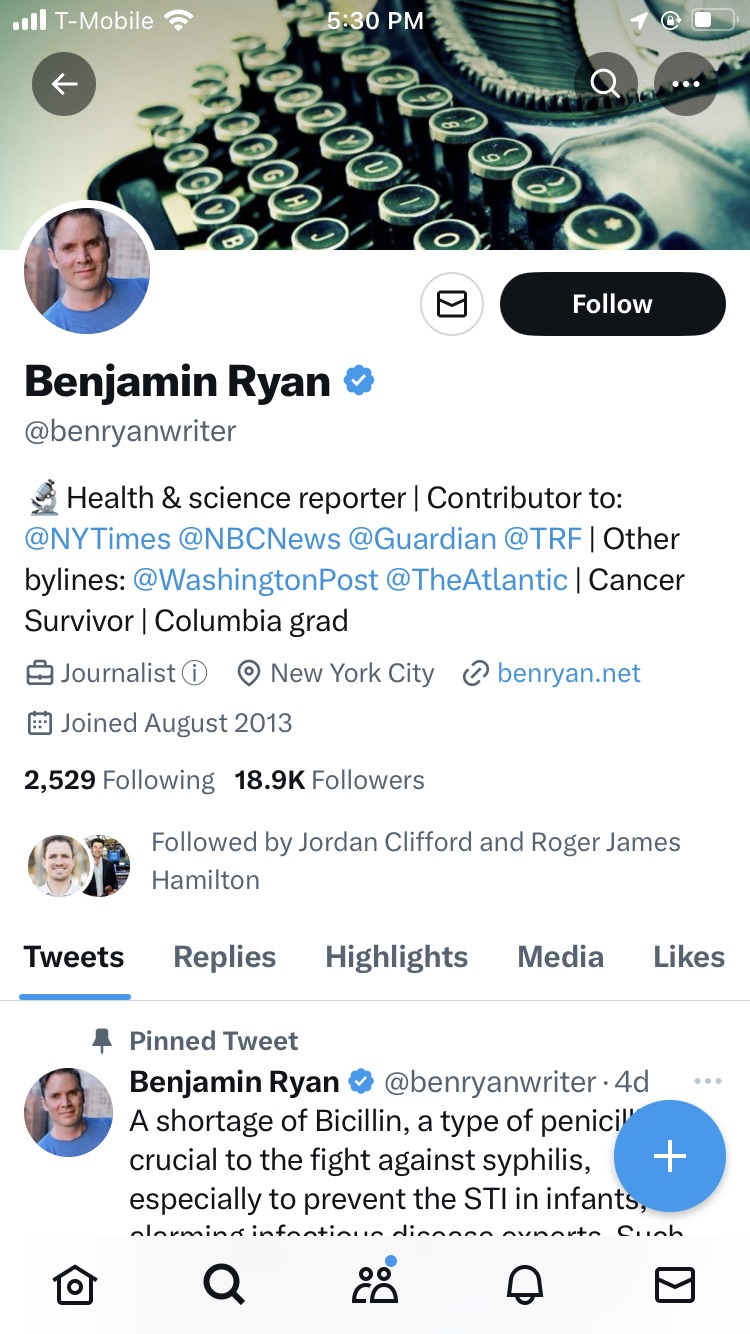Open search from the profile header
The image size is (750, 1334).
(x=605, y=84)
